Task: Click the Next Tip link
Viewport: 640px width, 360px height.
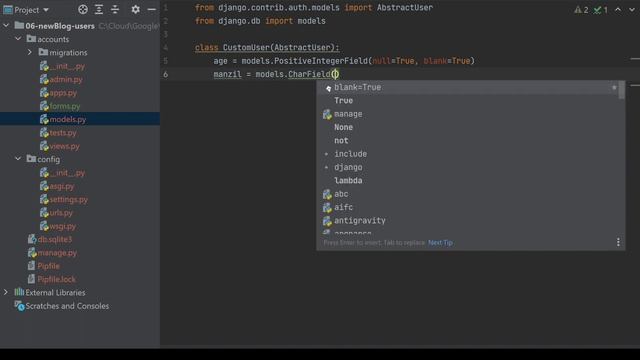Action: [440, 243]
